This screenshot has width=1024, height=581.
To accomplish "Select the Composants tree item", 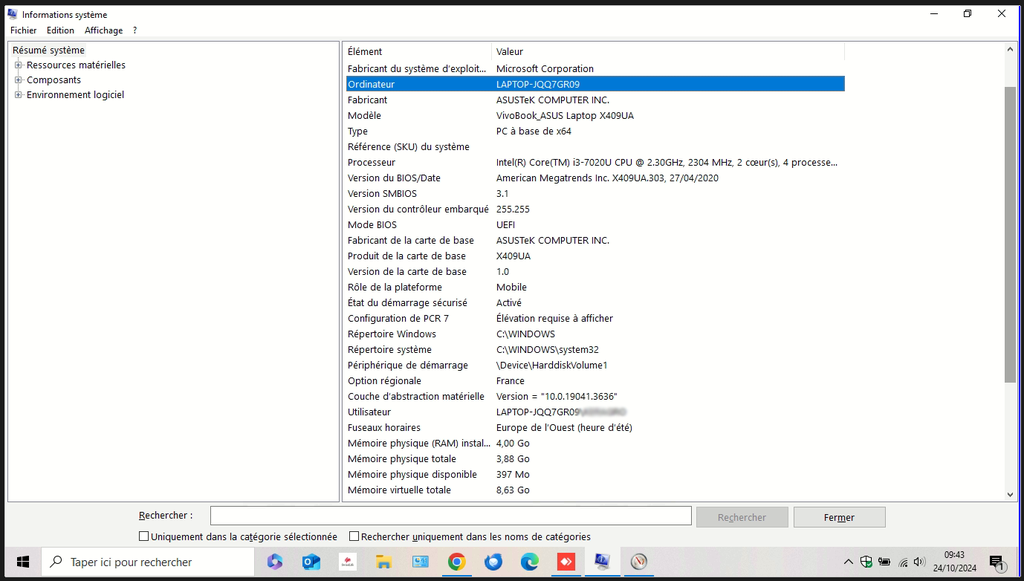I will (54, 80).
